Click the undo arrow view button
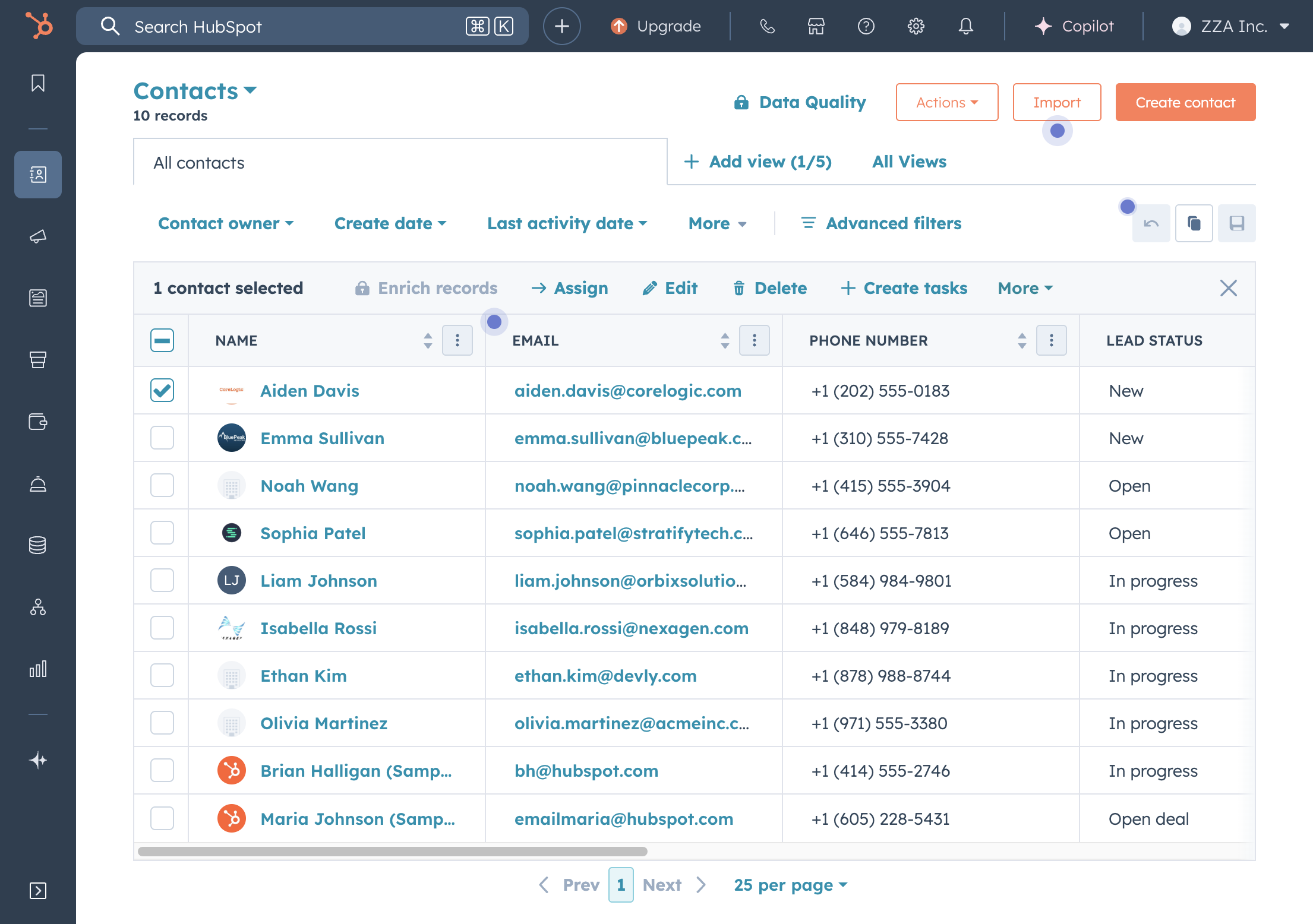 [1151, 223]
